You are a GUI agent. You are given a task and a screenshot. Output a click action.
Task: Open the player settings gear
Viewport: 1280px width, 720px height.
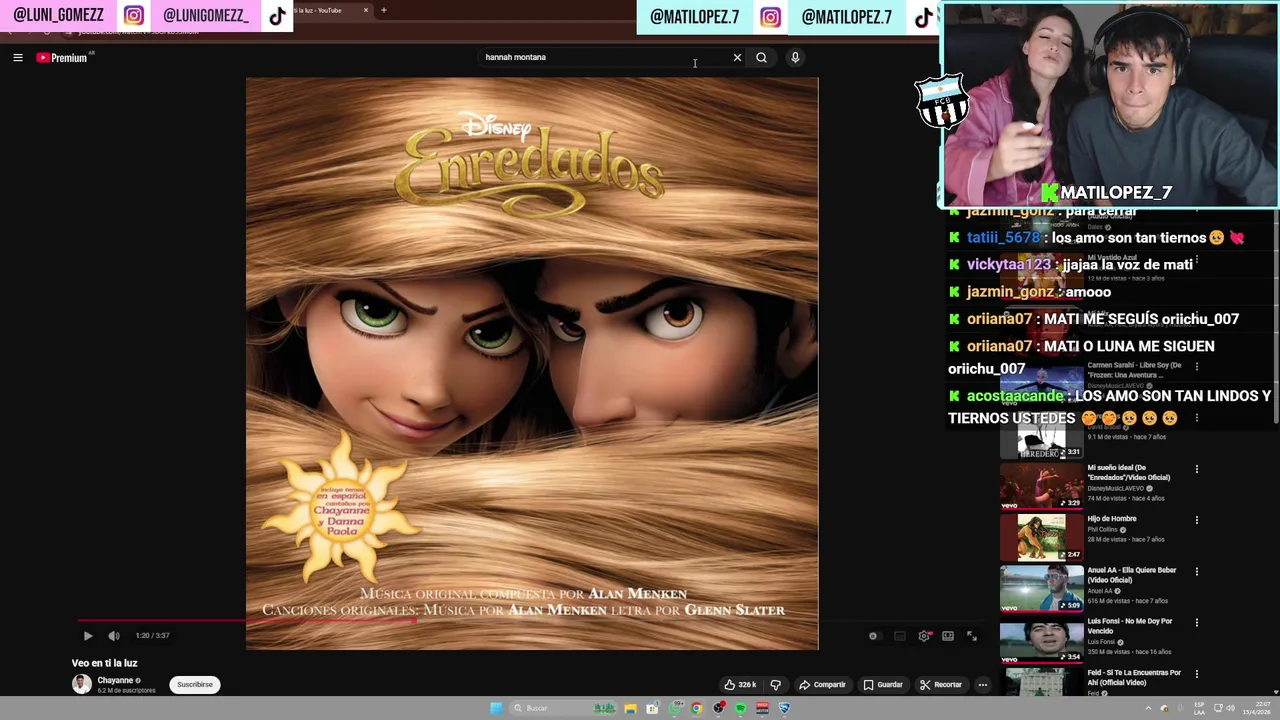click(x=924, y=636)
